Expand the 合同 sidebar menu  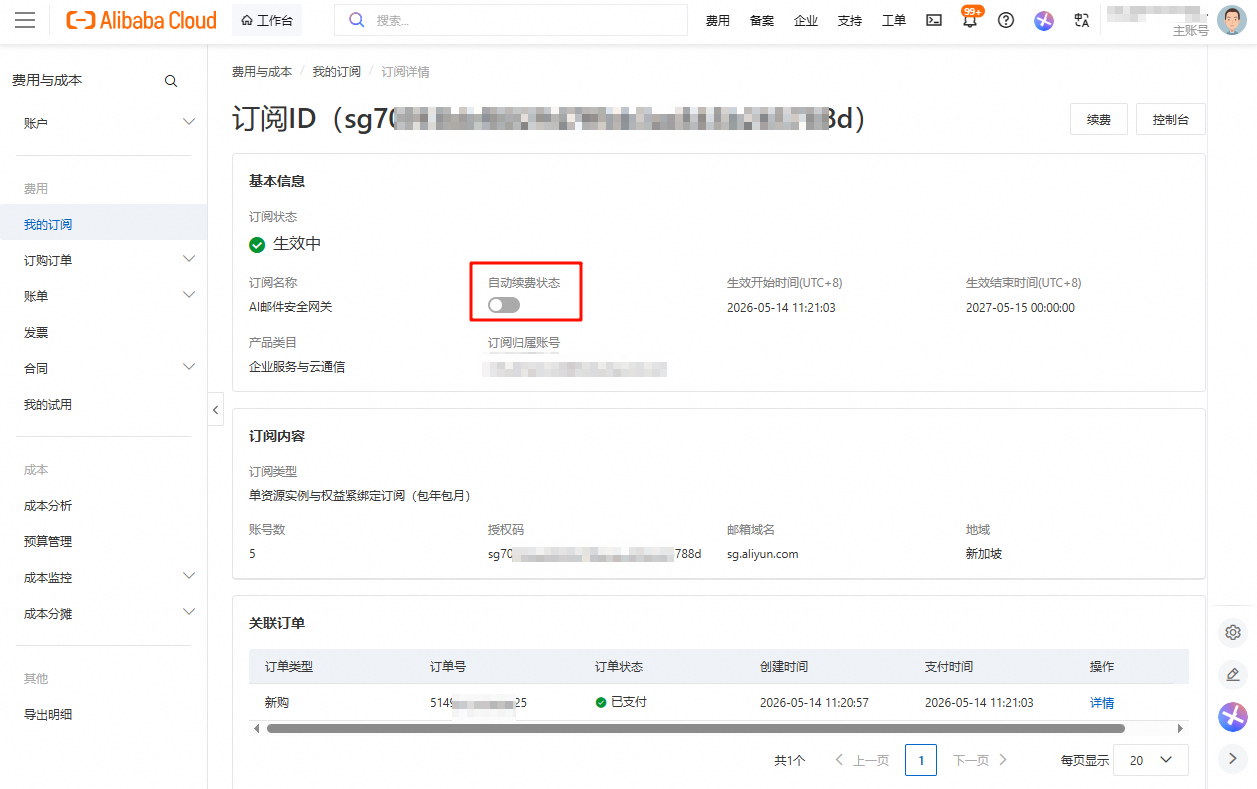click(189, 367)
